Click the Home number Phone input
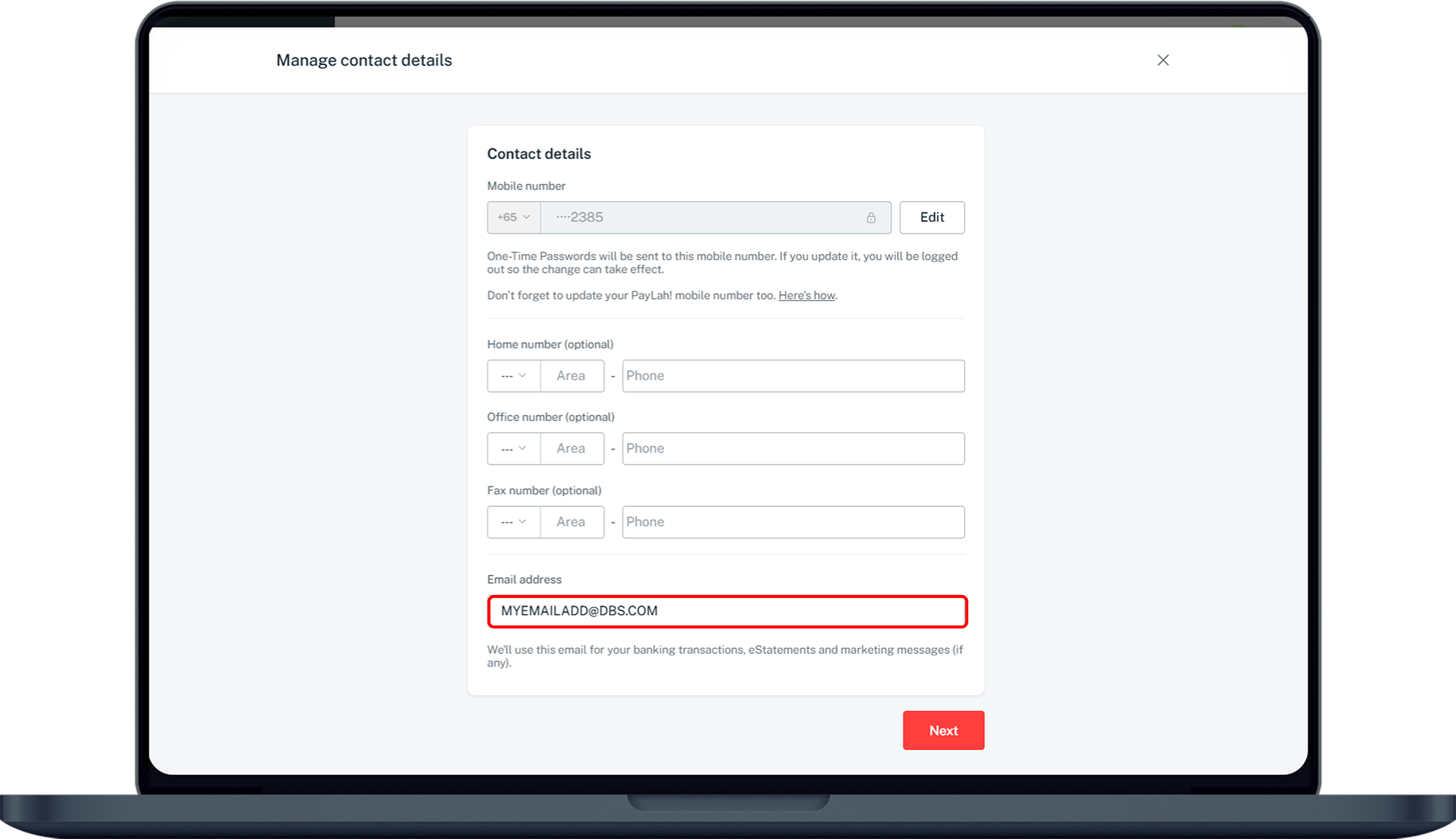Viewport: 1456px width, 839px height. 793,376
